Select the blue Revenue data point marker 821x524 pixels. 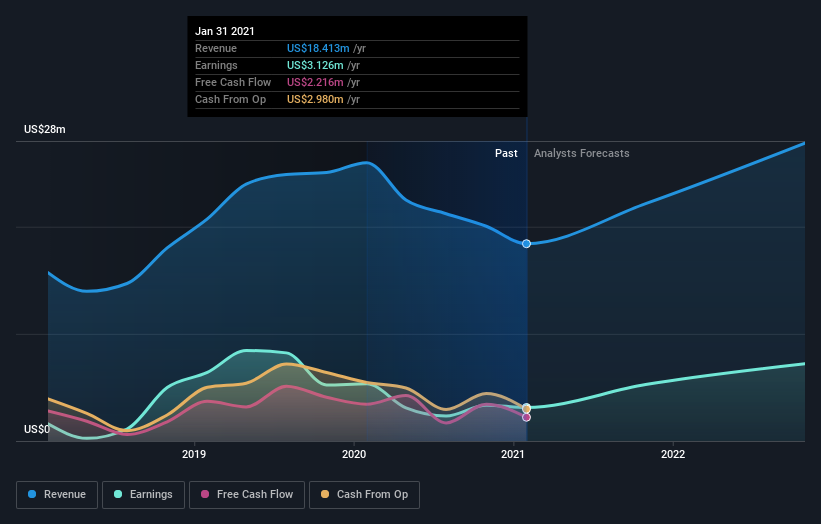click(526, 243)
